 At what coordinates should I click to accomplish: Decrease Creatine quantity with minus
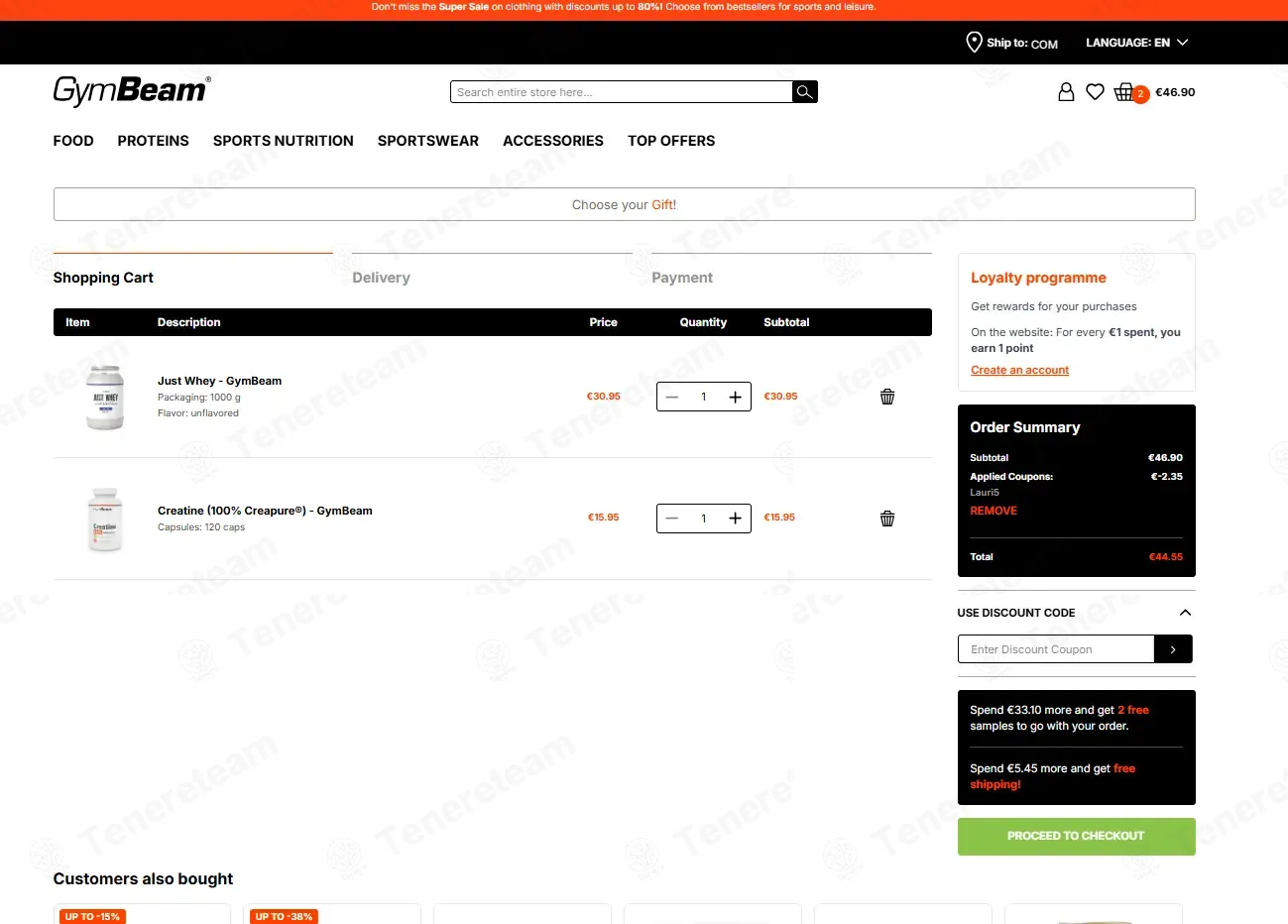(672, 519)
